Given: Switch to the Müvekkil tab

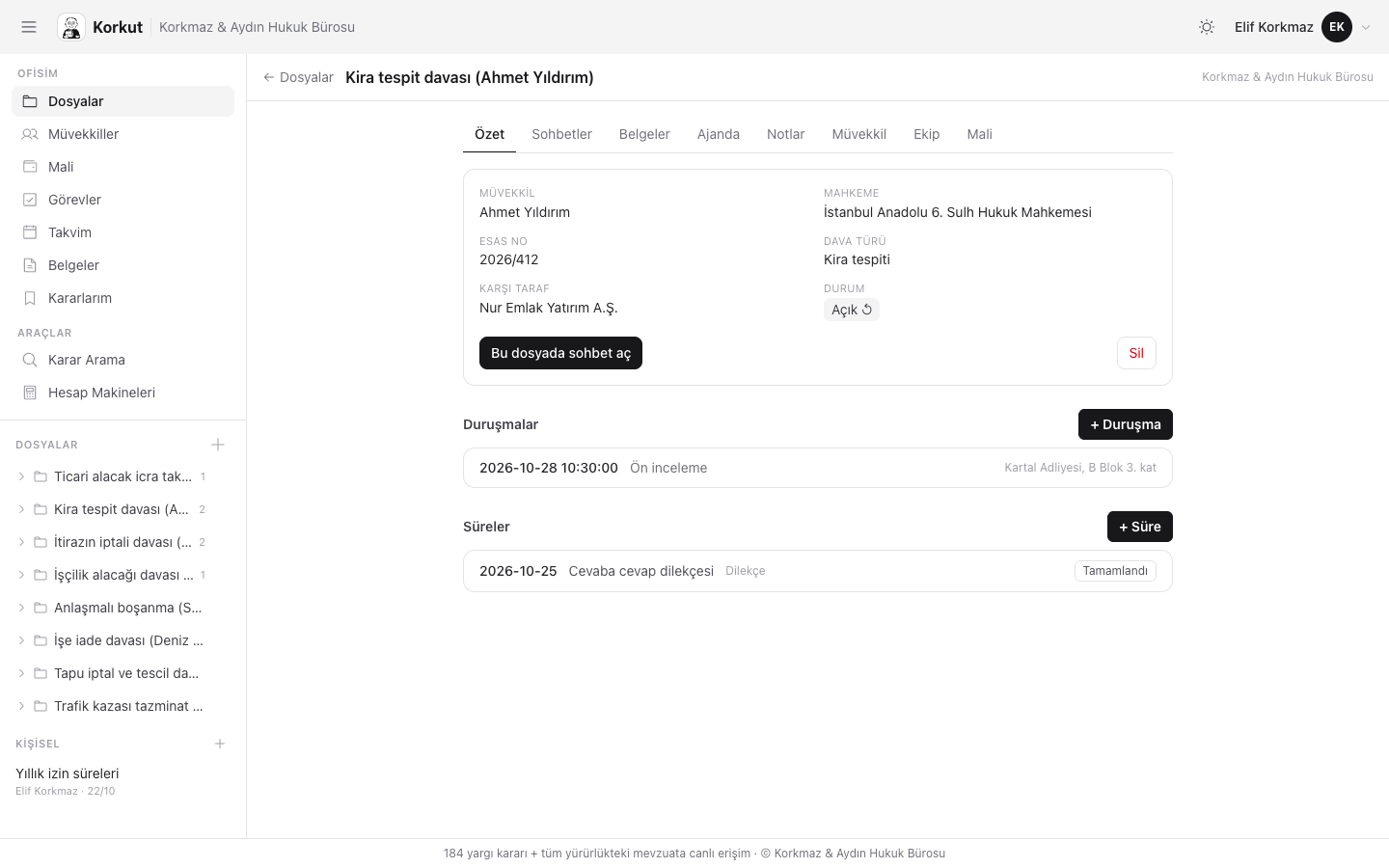Looking at the screenshot, I should tap(859, 134).
